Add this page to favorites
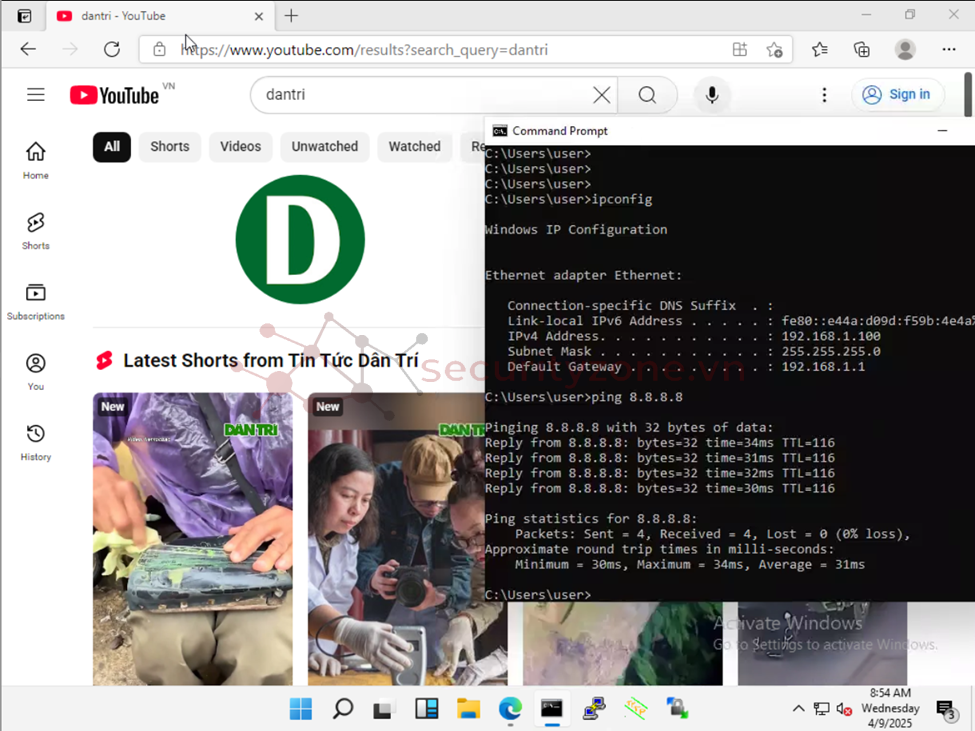Screen dimensions: 975x731 774,50
